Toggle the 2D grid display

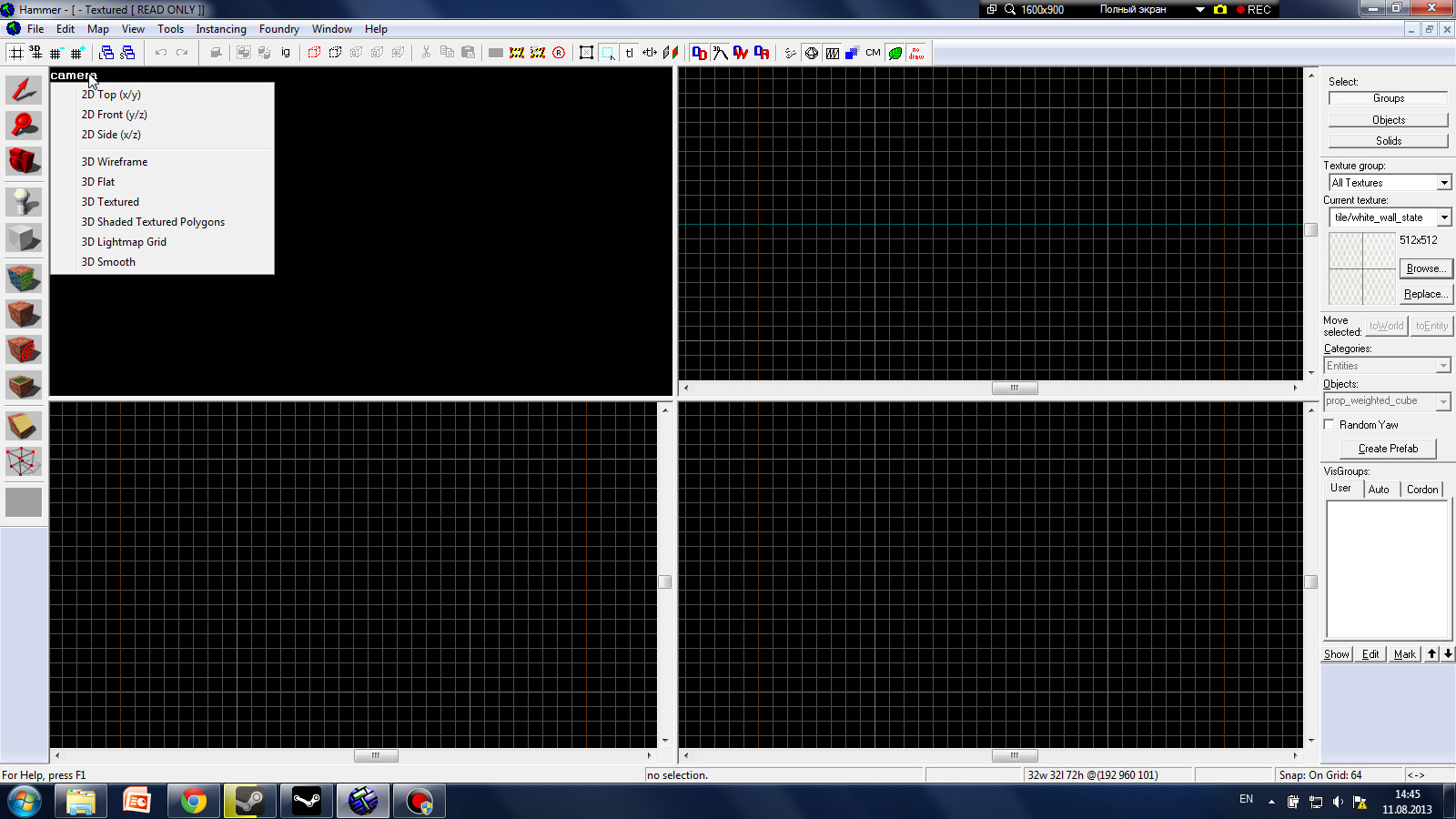[16, 53]
